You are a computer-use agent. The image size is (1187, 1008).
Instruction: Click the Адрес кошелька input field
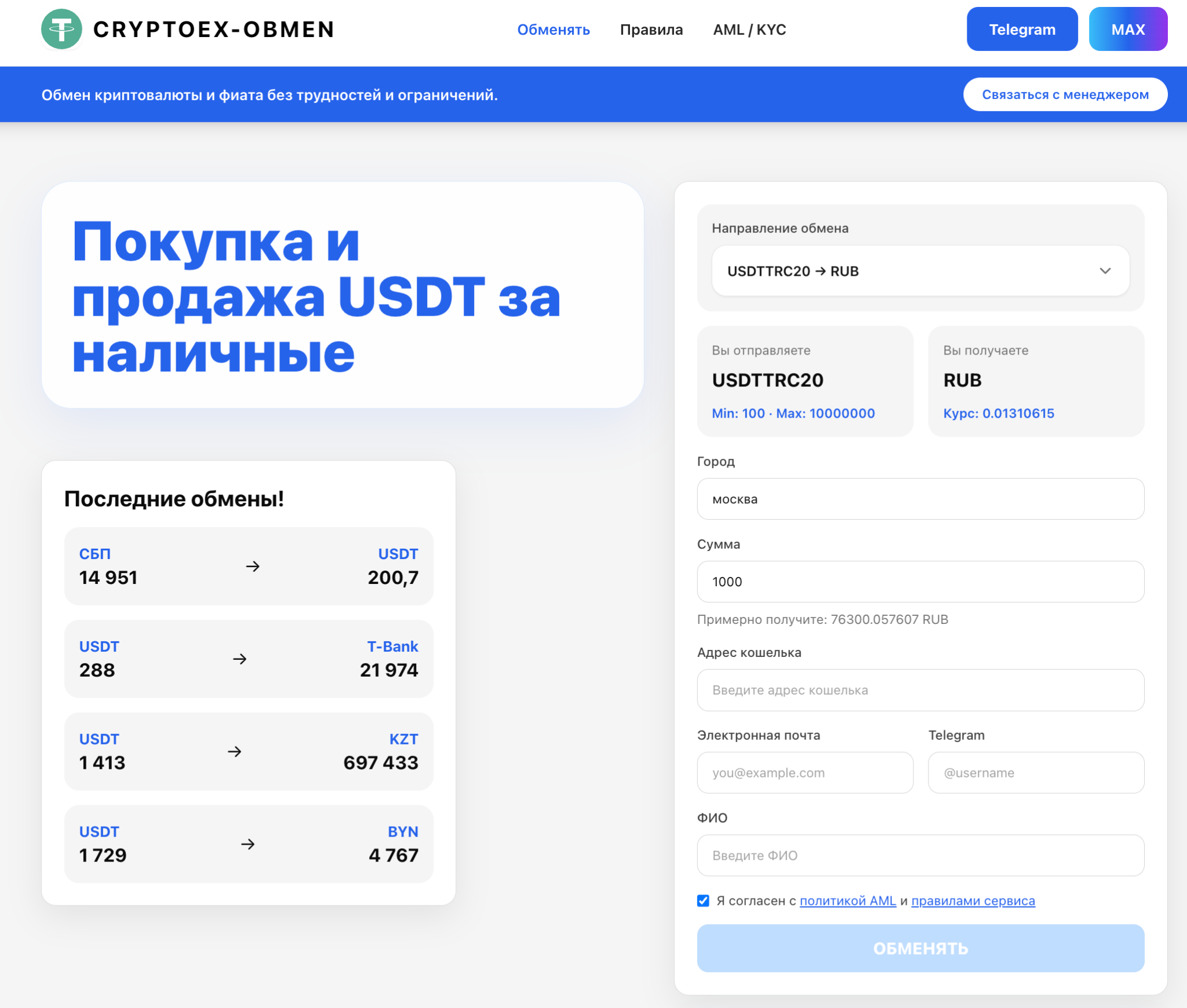920,690
